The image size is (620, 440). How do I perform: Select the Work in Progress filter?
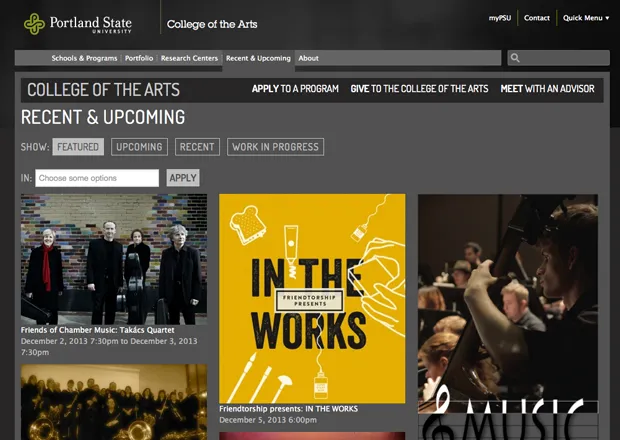point(275,147)
